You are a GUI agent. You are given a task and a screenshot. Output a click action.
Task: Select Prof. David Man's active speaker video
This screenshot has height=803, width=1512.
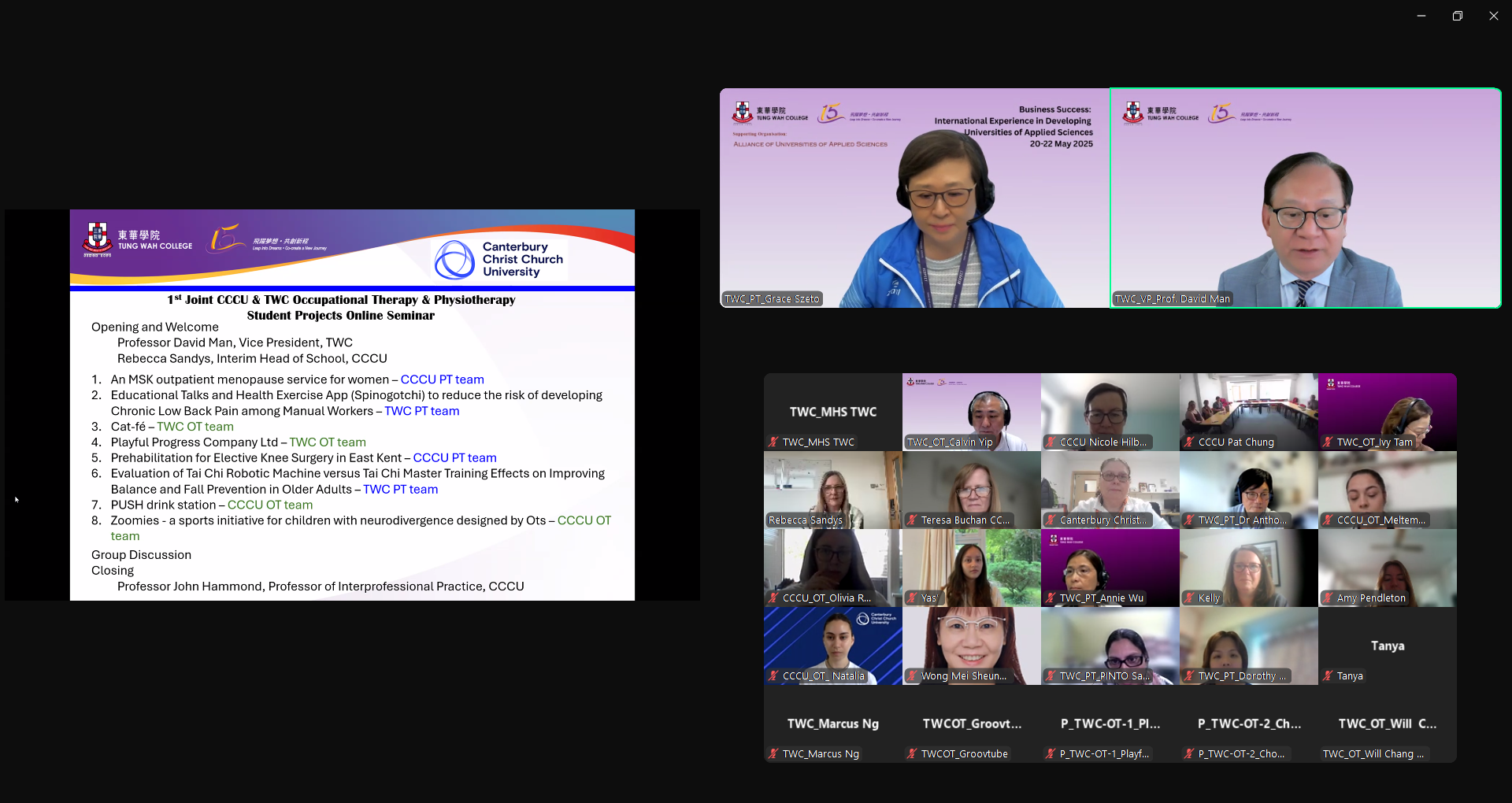click(1306, 198)
